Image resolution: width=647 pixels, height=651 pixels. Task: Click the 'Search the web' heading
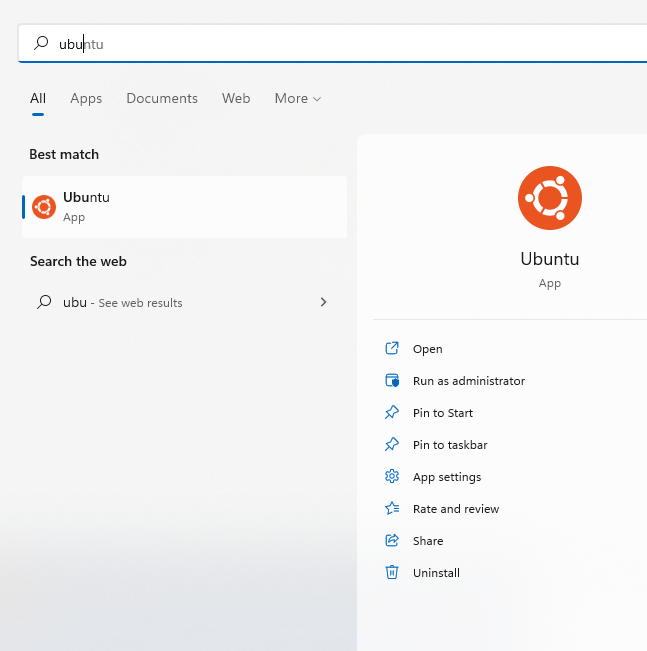point(78,261)
